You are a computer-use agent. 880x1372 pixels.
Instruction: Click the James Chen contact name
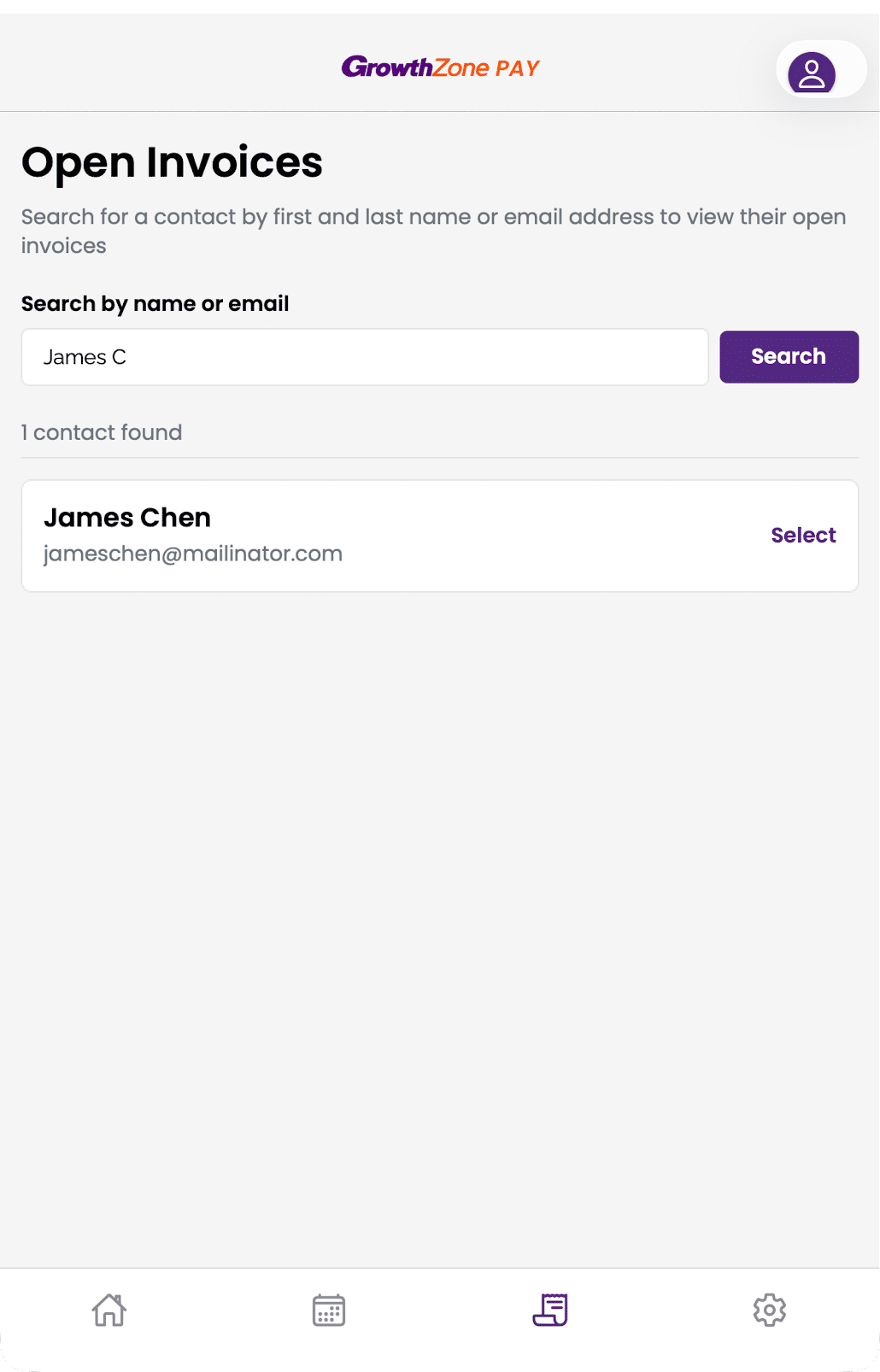coord(127,518)
